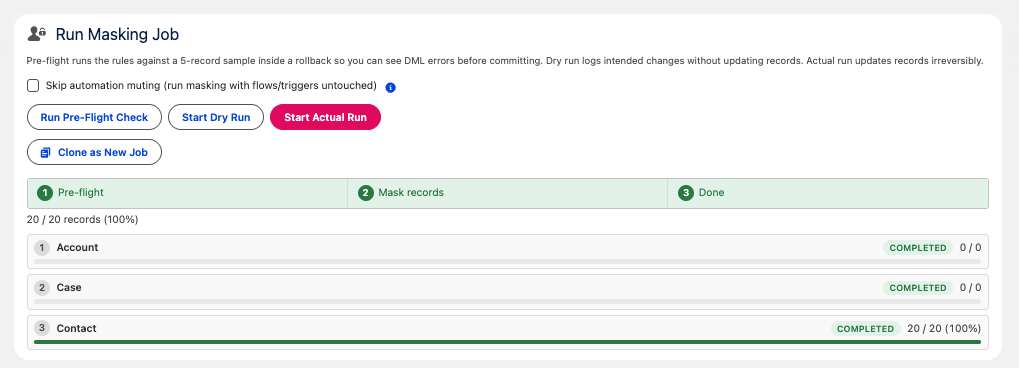
Task: Start the Actual Run
Action: (325, 118)
